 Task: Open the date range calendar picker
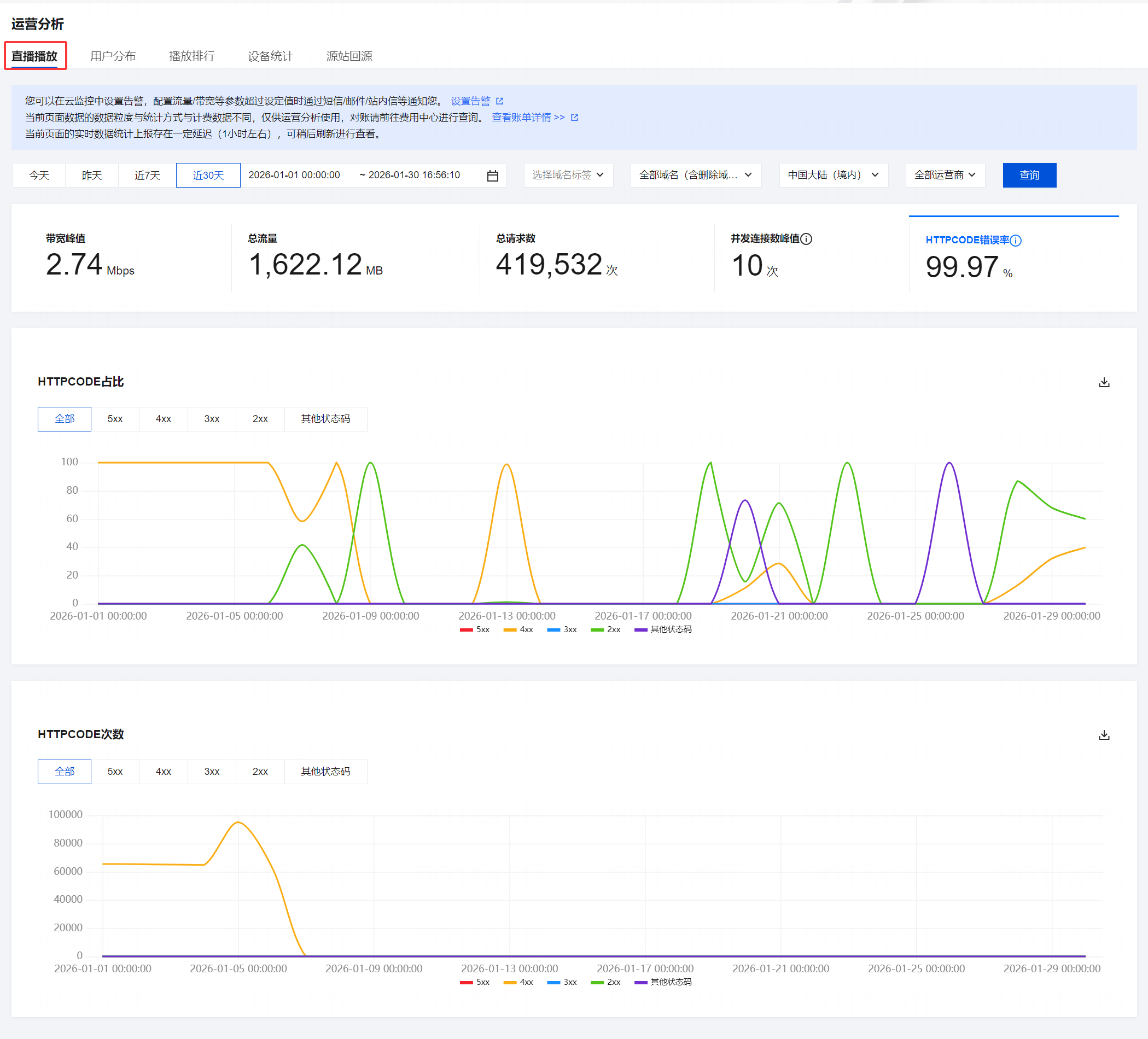tap(493, 176)
